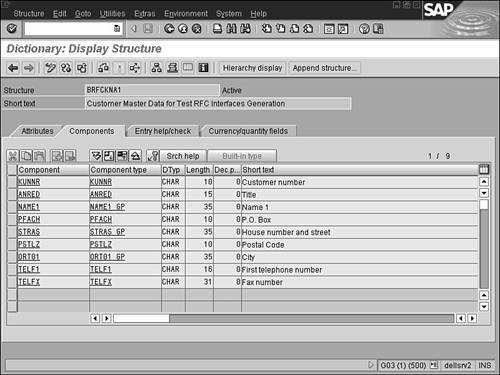The height and width of the screenshot is (375, 500).
Task: Click the Customize local layout icon
Action: click(x=378, y=29)
